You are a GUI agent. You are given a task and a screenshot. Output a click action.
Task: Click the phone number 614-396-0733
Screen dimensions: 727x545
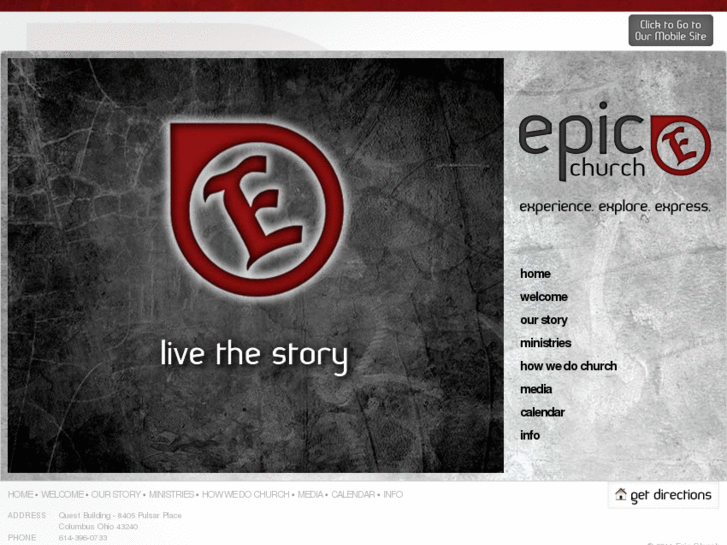point(83,538)
